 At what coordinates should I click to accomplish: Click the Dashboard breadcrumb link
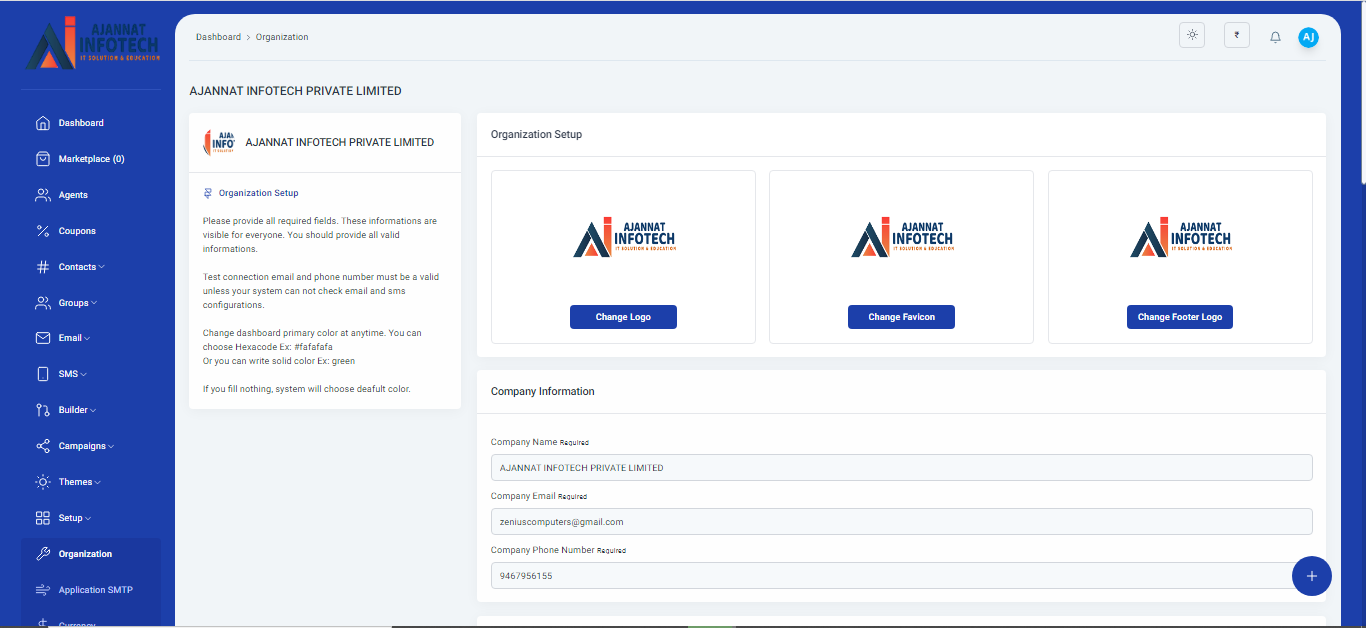click(218, 37)
